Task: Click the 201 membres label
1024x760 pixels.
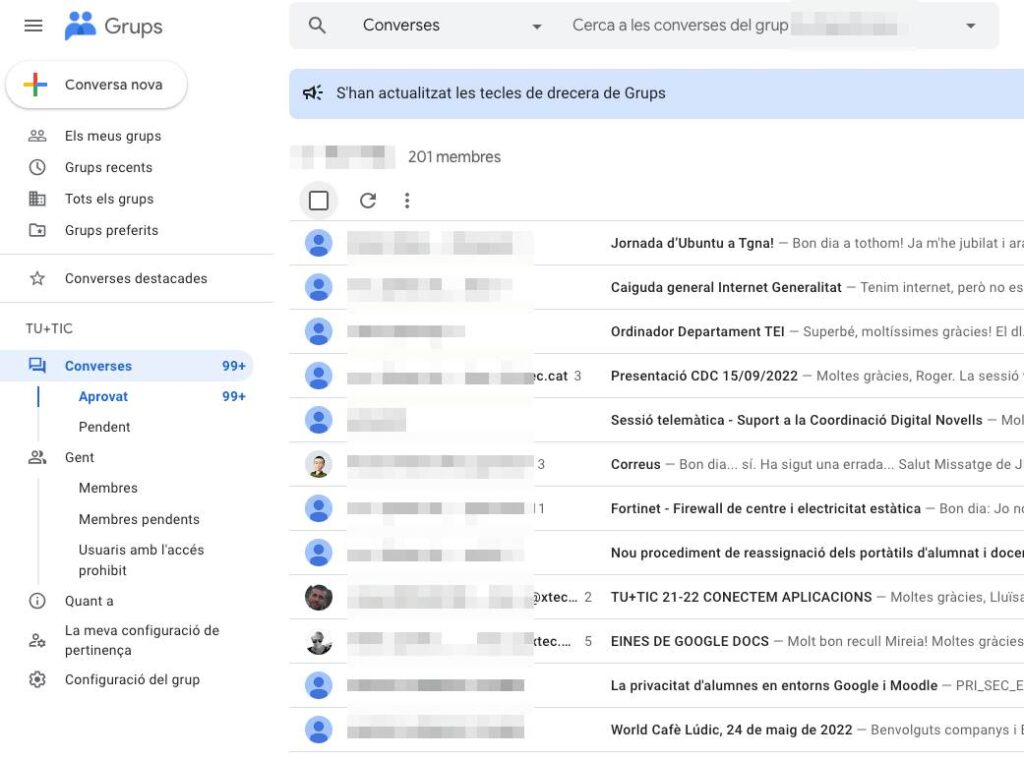Action: click(x=454, y=157)
